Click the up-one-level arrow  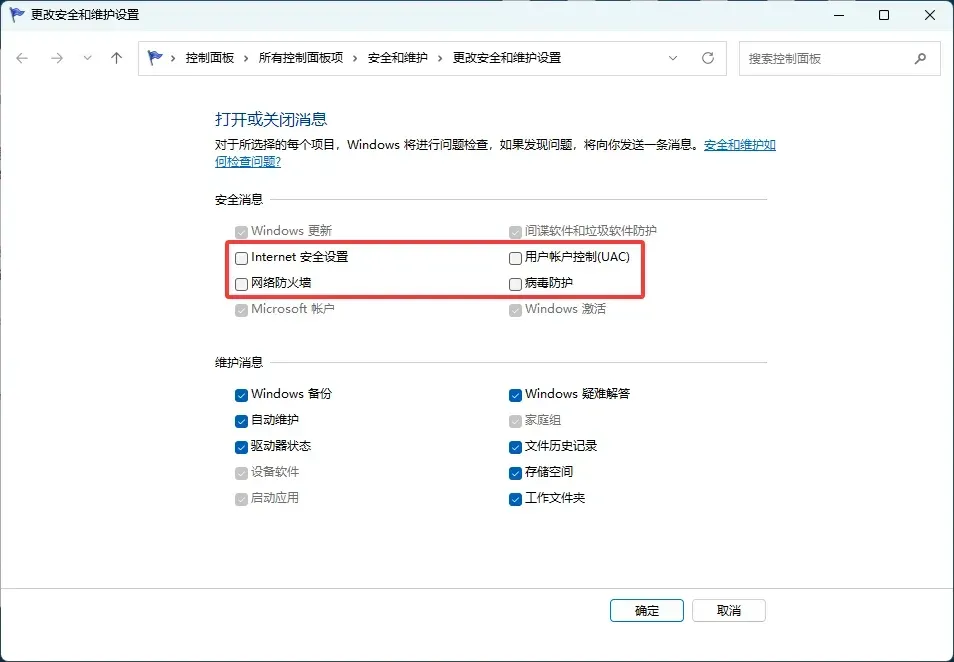[x=116, y=58]
